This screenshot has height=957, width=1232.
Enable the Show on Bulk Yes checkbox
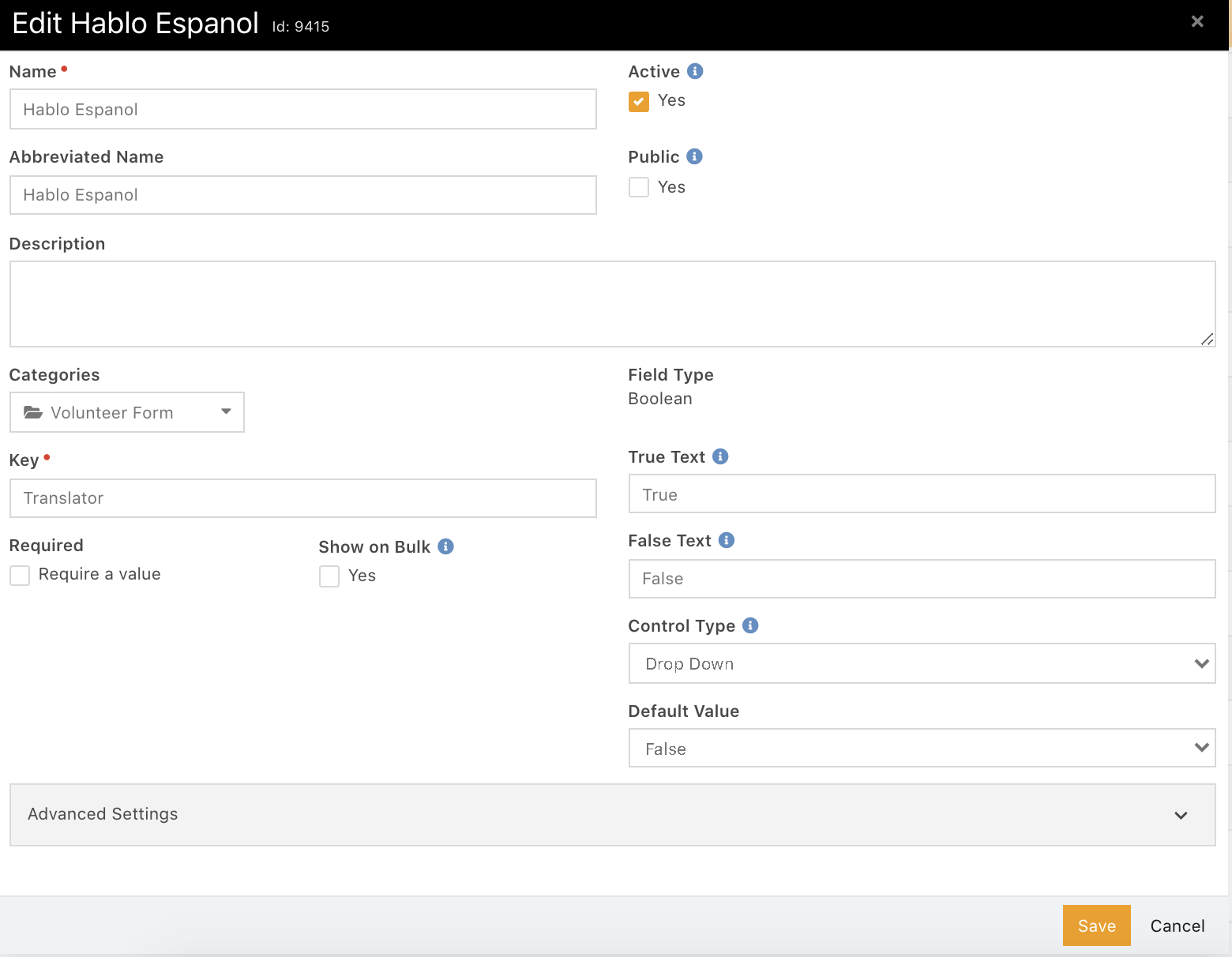coord(329,576)
